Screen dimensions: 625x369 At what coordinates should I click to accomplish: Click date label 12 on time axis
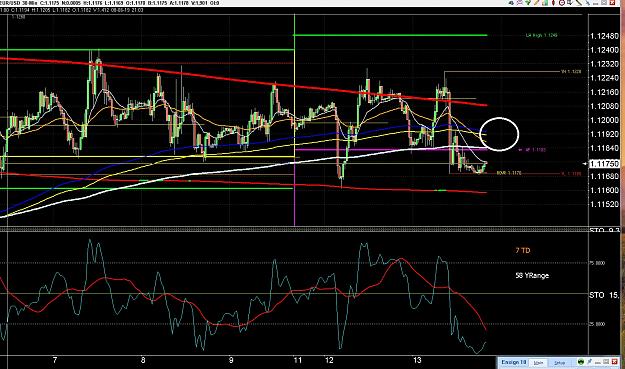[329, 360]
